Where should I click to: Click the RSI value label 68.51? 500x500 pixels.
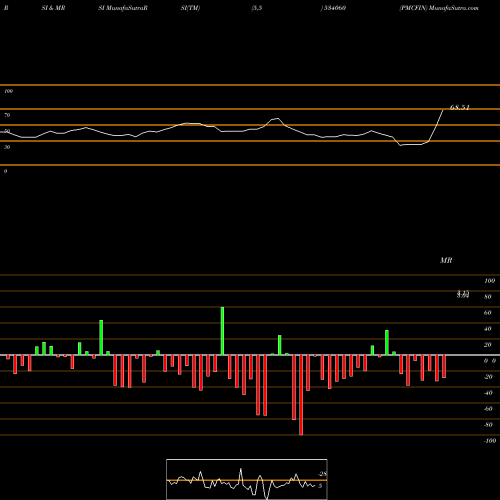click(460, 107)
